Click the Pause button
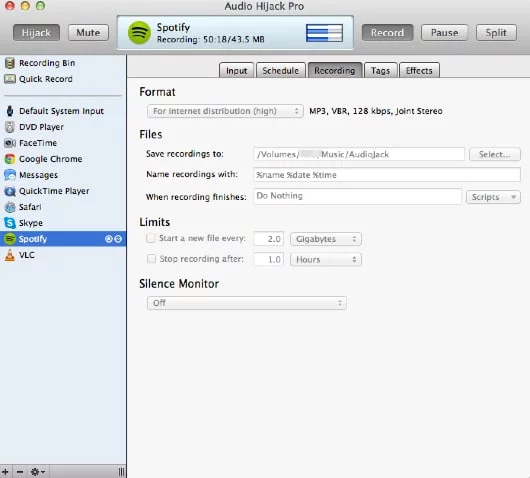Screen dimensions: 530x478 click(x=444, y=33)
